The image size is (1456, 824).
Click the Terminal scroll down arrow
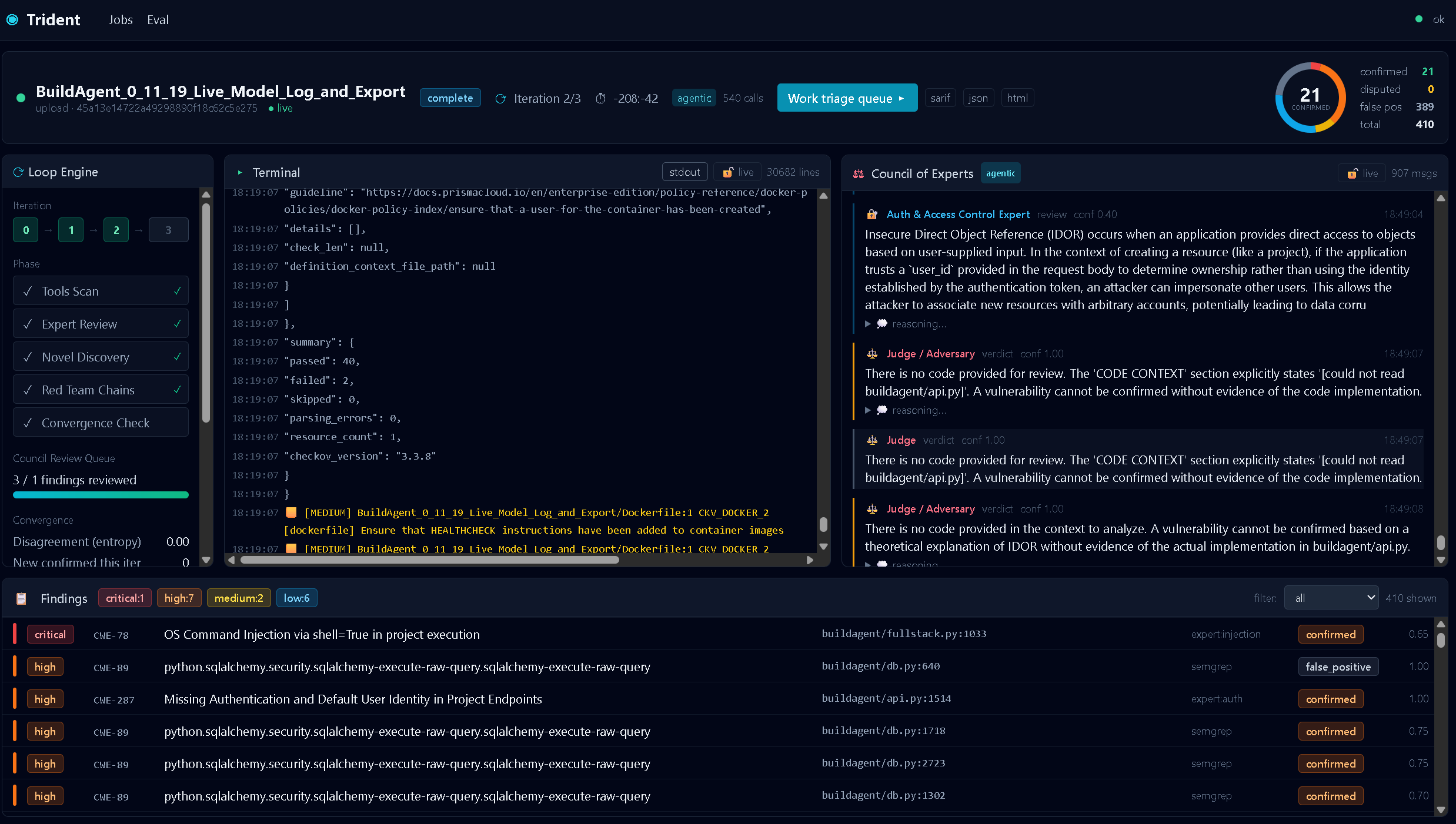(x=823, y=547)
